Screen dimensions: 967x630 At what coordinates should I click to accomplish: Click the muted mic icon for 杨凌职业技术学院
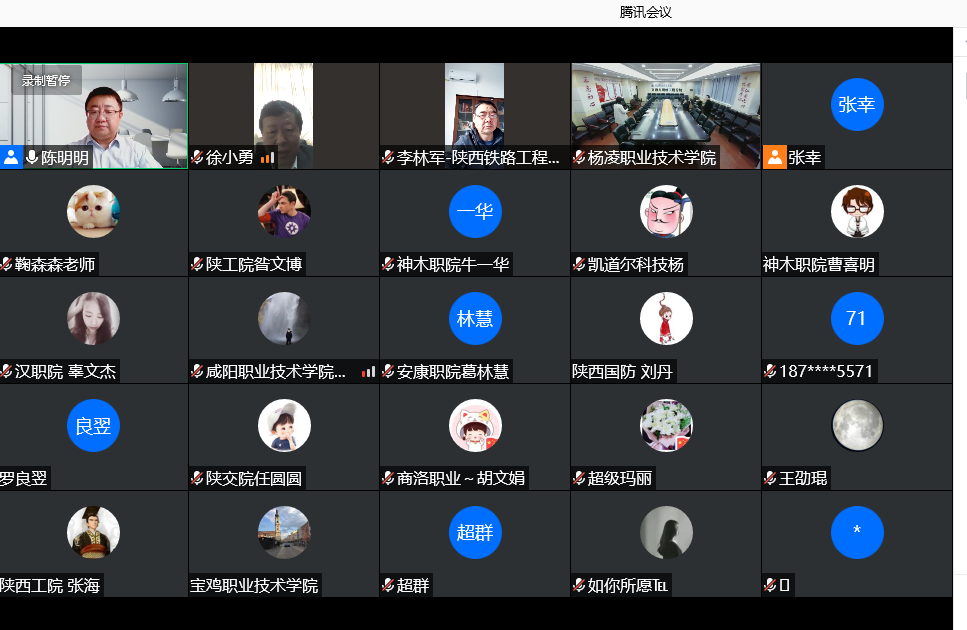(x=579, y=157)
